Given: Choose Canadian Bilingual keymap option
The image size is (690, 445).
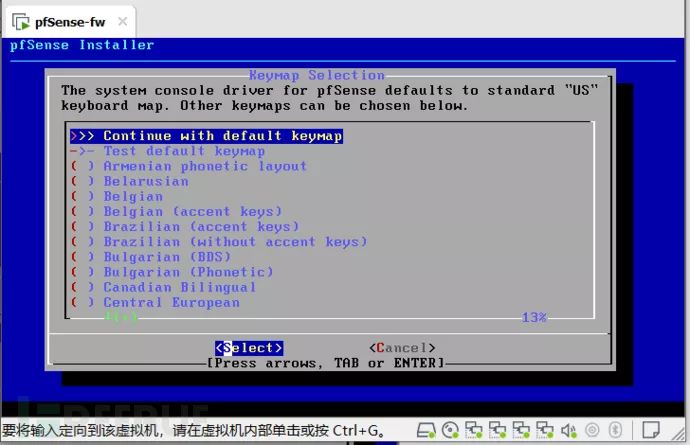Looking at the screenshot, I should 163,287.
